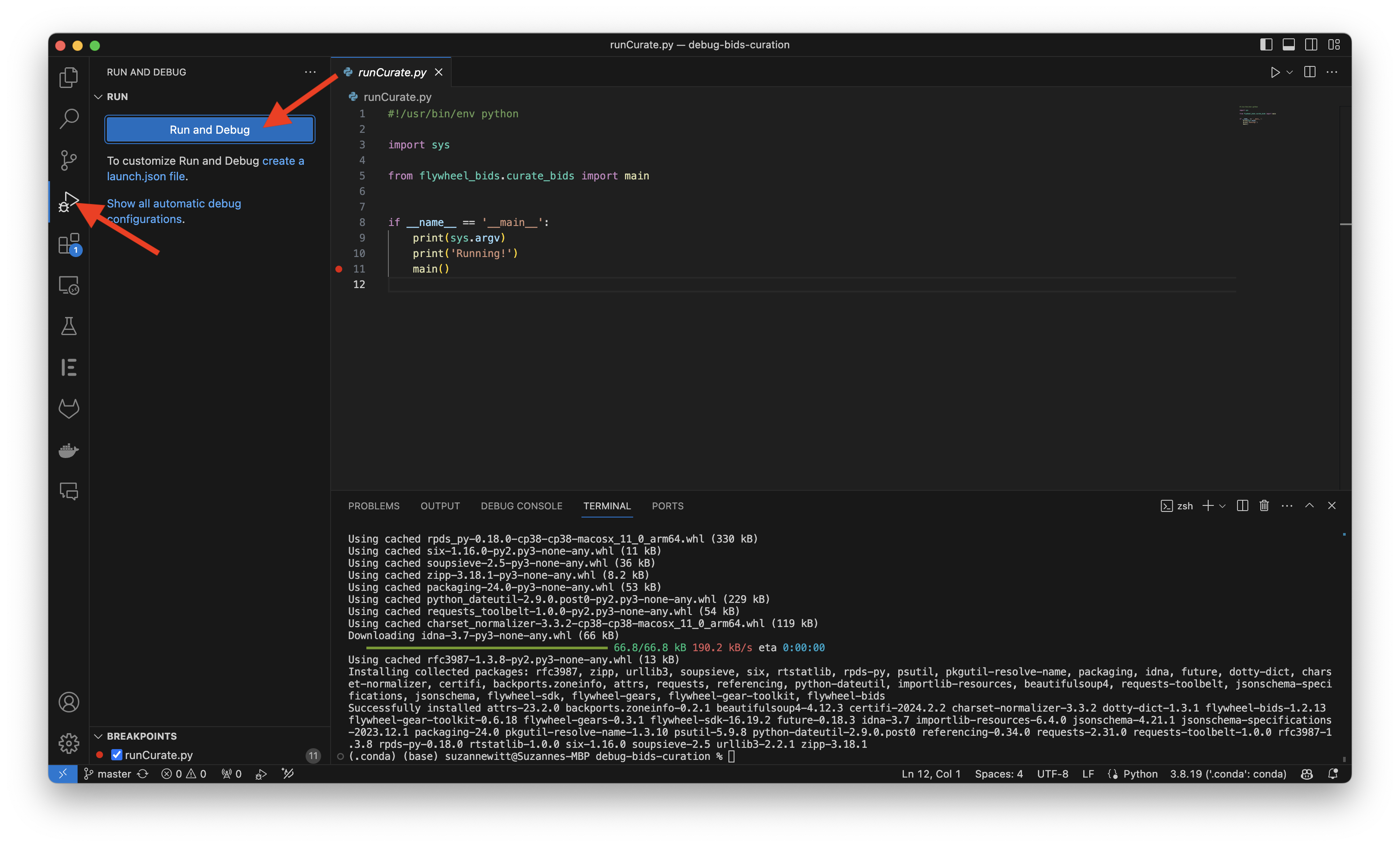Select the Python language mode
The width and height of the screenshot is (1400, 847).
click(x=1140, y=774)
